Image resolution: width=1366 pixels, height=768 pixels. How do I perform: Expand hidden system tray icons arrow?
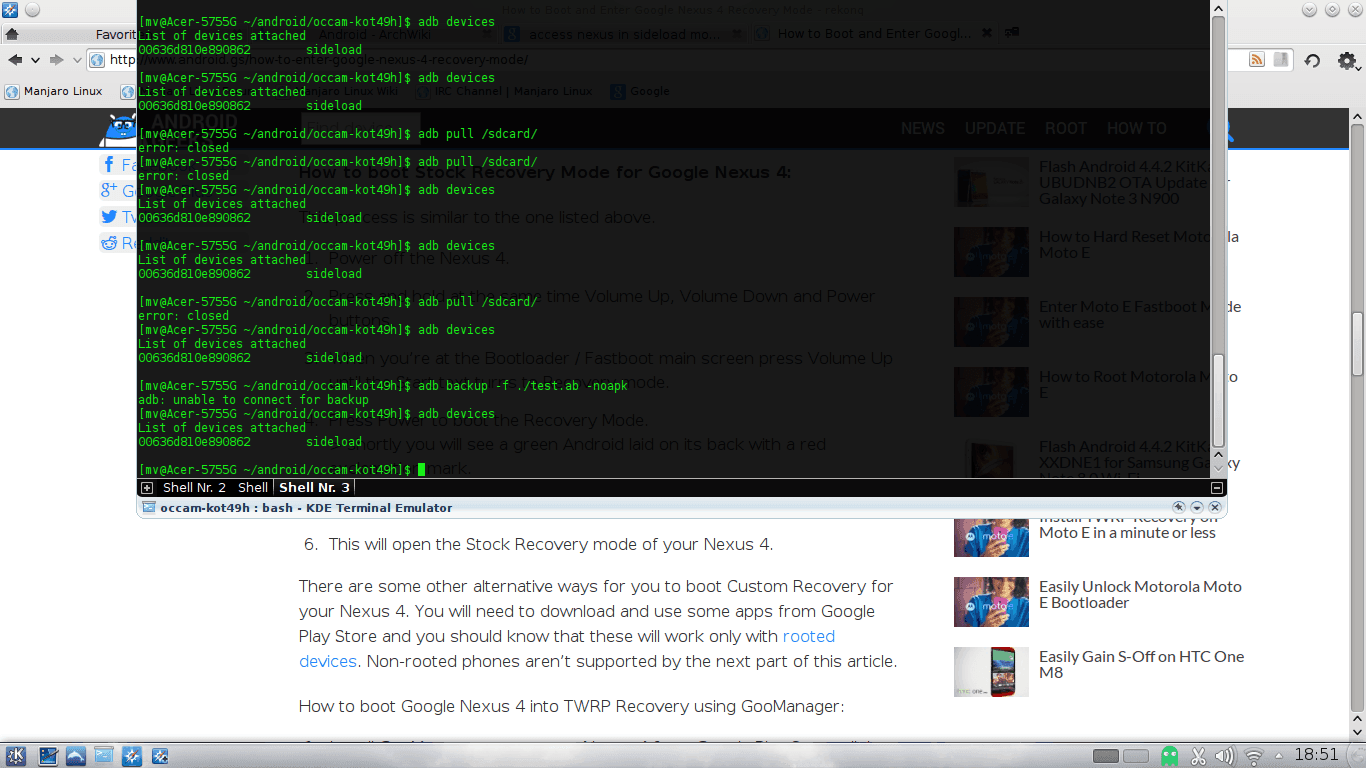pos(1277,756)
